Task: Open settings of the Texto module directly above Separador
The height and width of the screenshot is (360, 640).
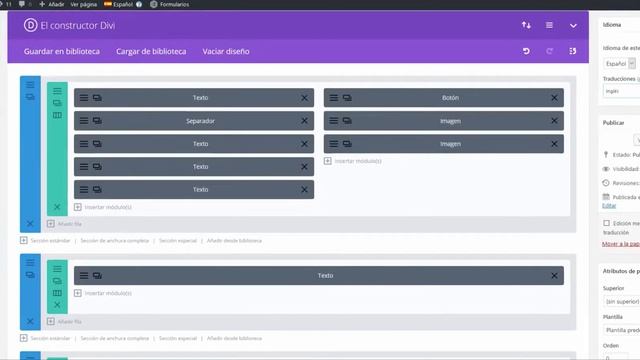Action: pos(84,98)
